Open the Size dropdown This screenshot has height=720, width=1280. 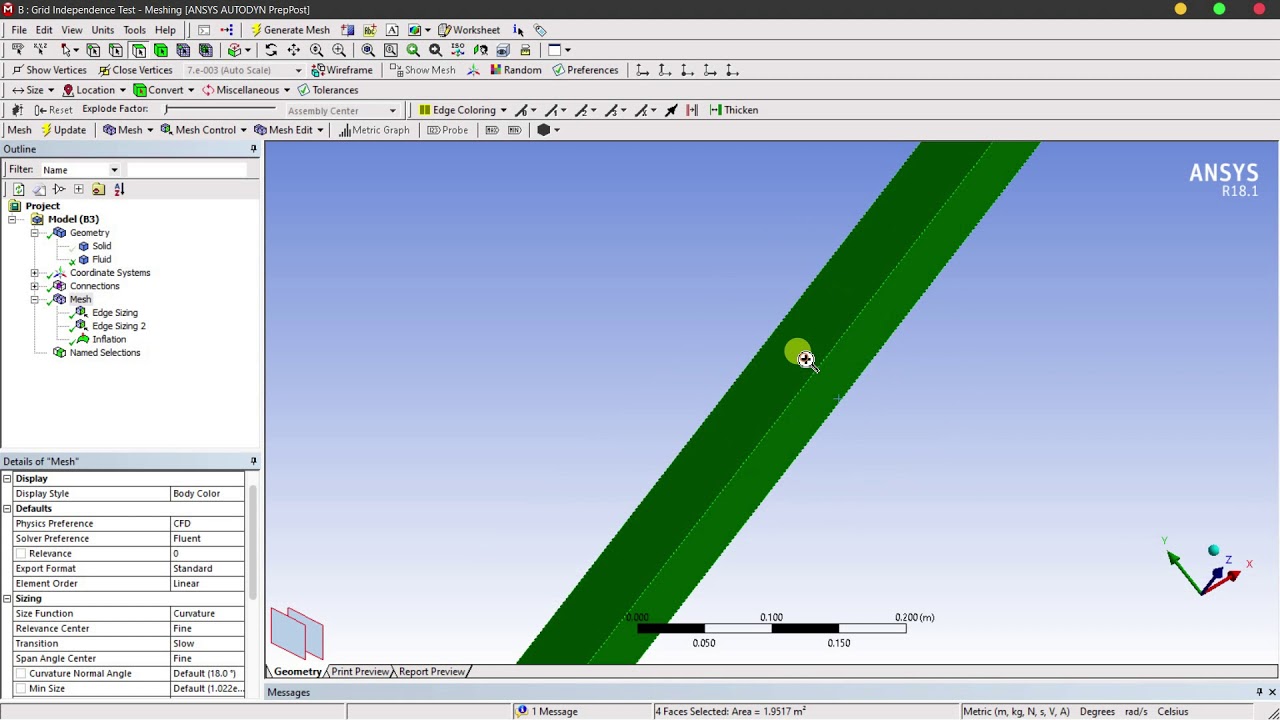[33, 90]
